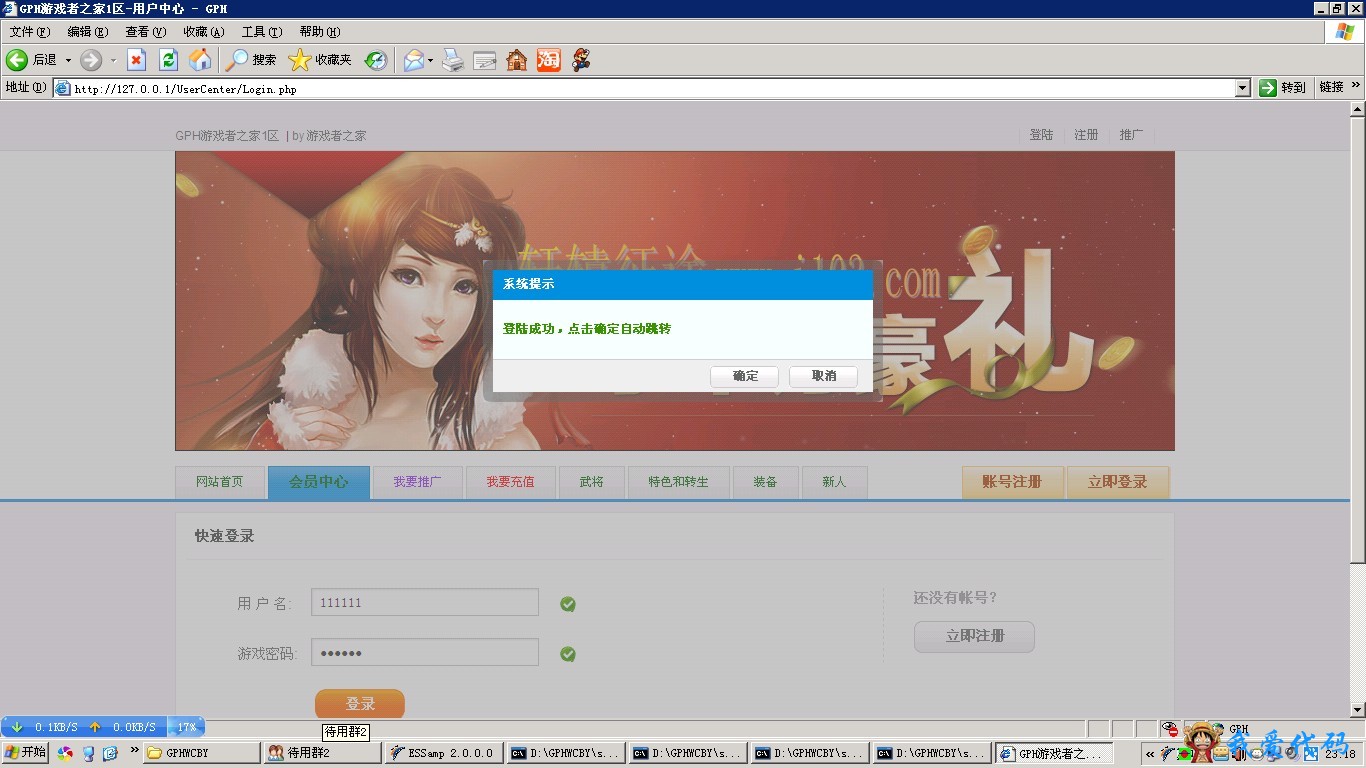Open the 开始 Start menu
This screenshot has width=1366, height=768.
click(26, 753)
